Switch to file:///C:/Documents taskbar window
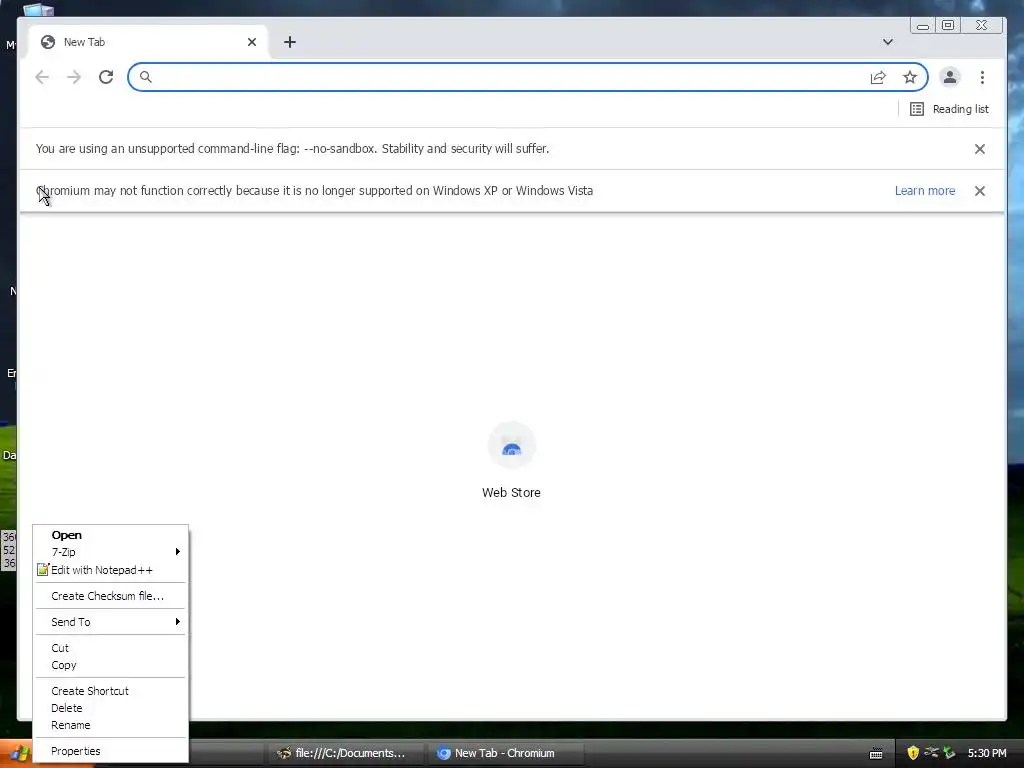This screenshot has height=768, width=1024. coord(345,753)
